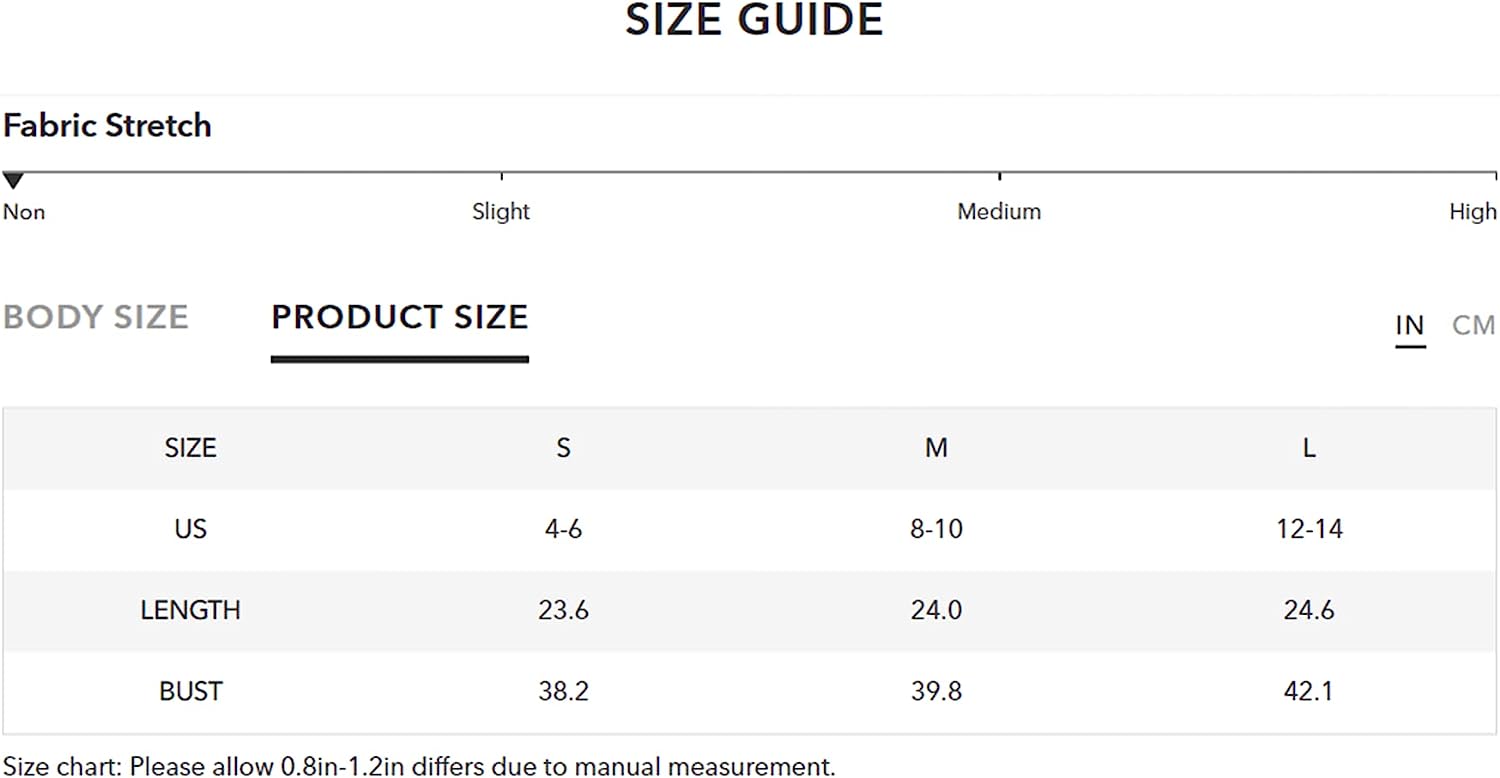Viewport: 1500px width, 778px height.
Task: Select the M size column header
Action: (x=936, y=448)
